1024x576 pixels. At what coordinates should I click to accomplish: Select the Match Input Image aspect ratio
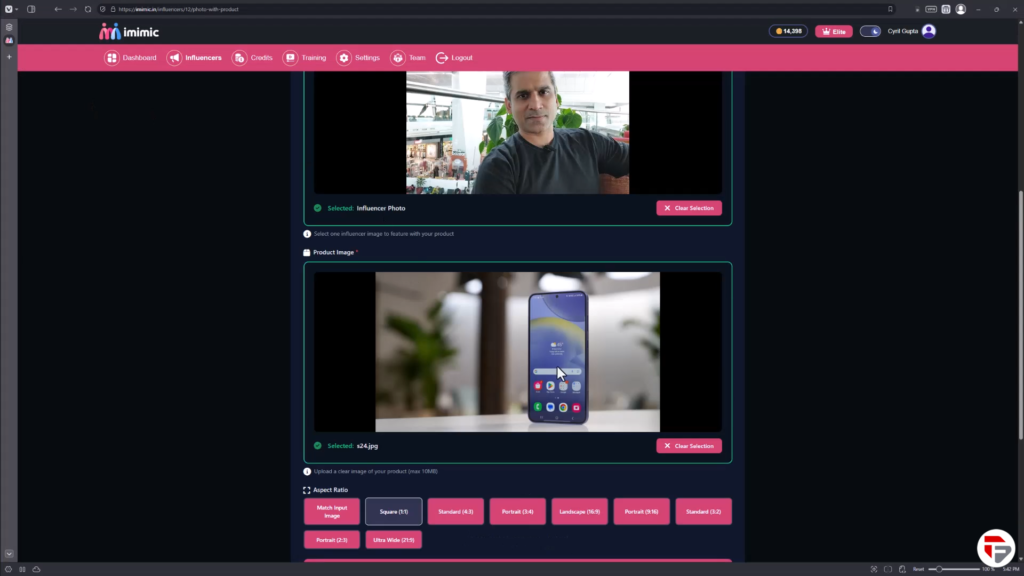[332, 511]
